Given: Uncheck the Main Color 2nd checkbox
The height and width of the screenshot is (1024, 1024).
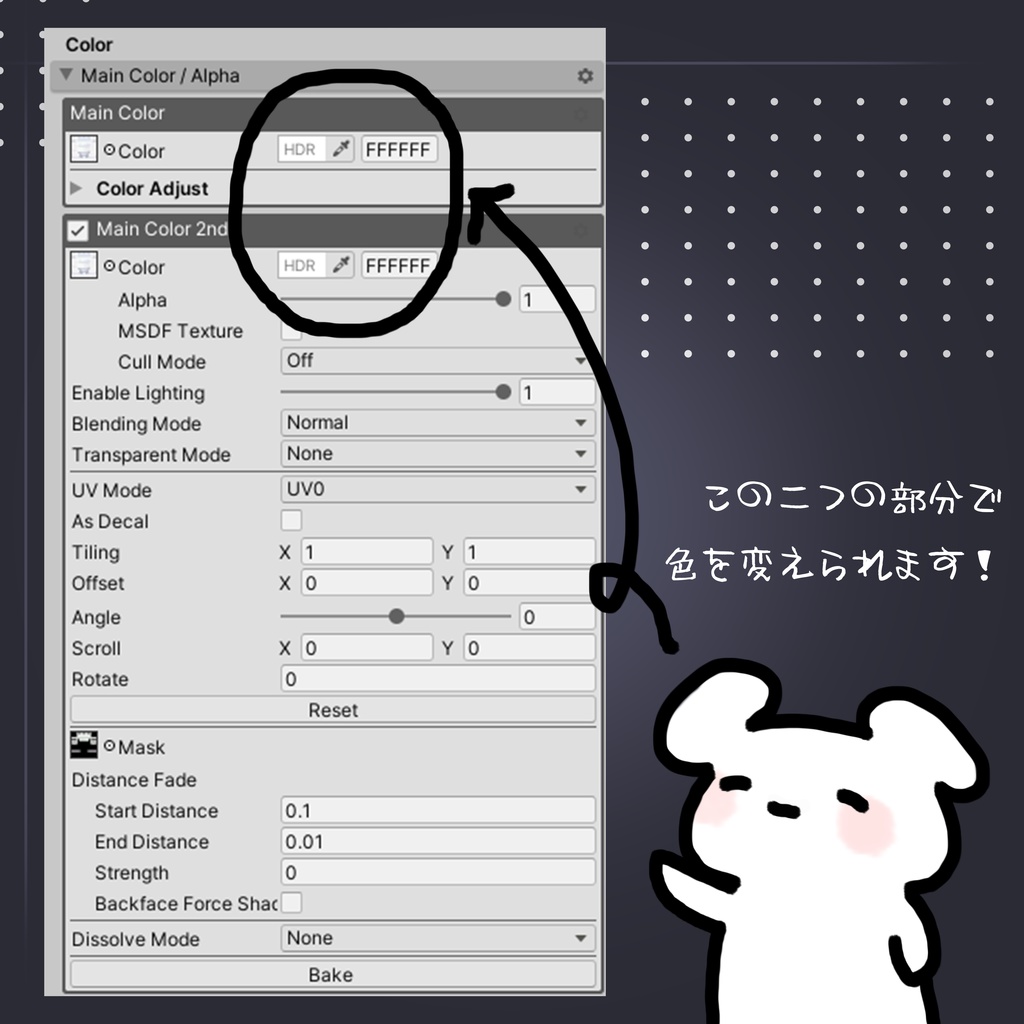Looking at the screenshot, I should point(78,230).
